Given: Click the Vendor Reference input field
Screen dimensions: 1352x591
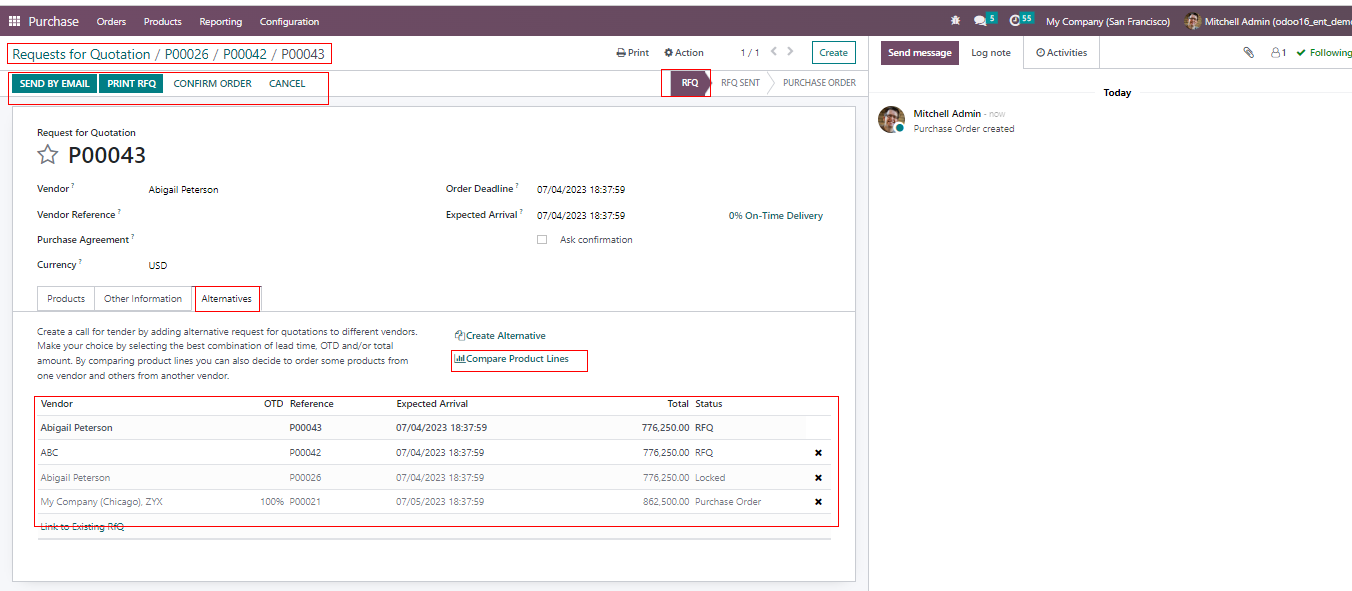Looking at the screenshot, I should [x=280, y=215].
